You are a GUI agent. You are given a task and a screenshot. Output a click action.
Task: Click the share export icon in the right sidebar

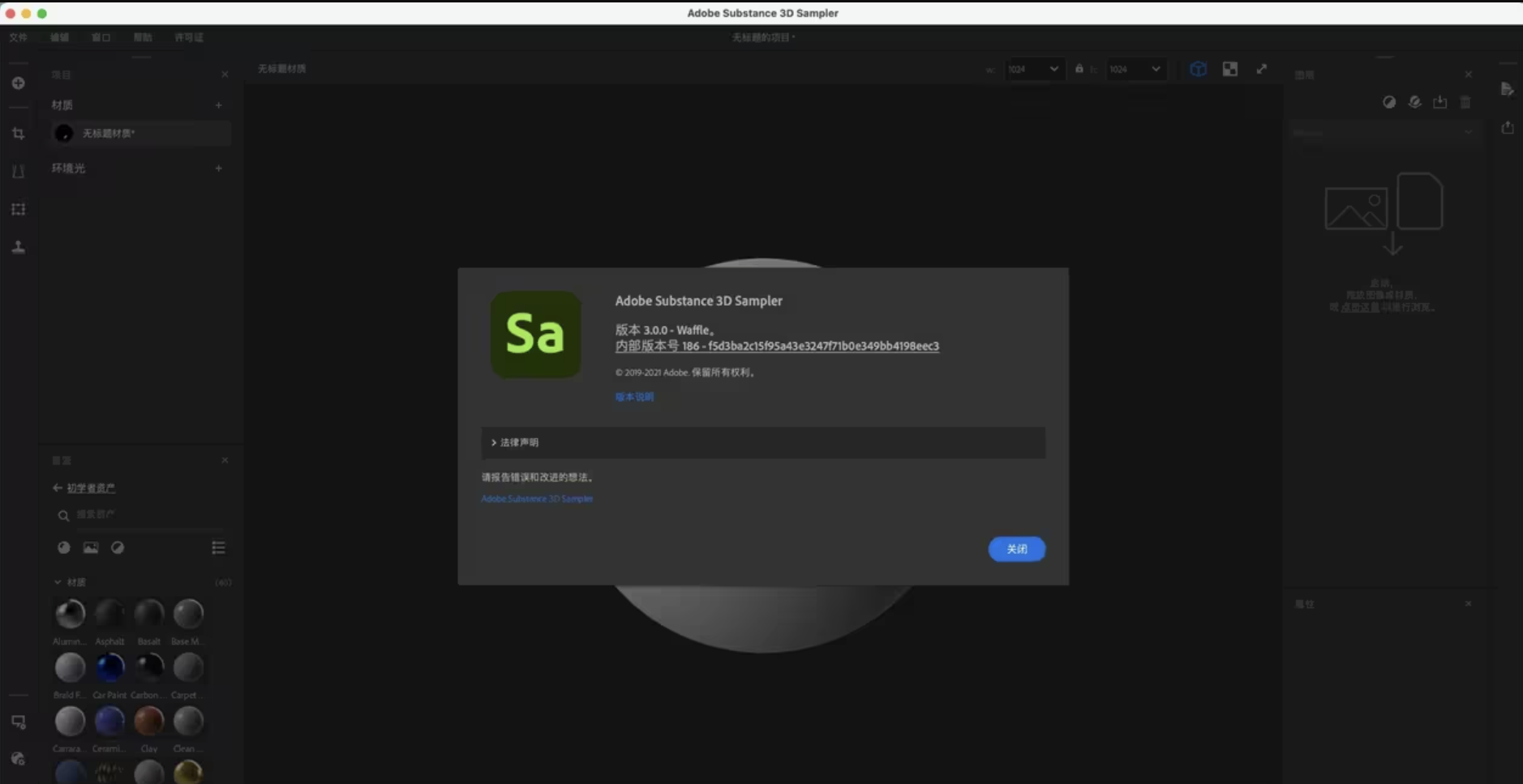1507,127
